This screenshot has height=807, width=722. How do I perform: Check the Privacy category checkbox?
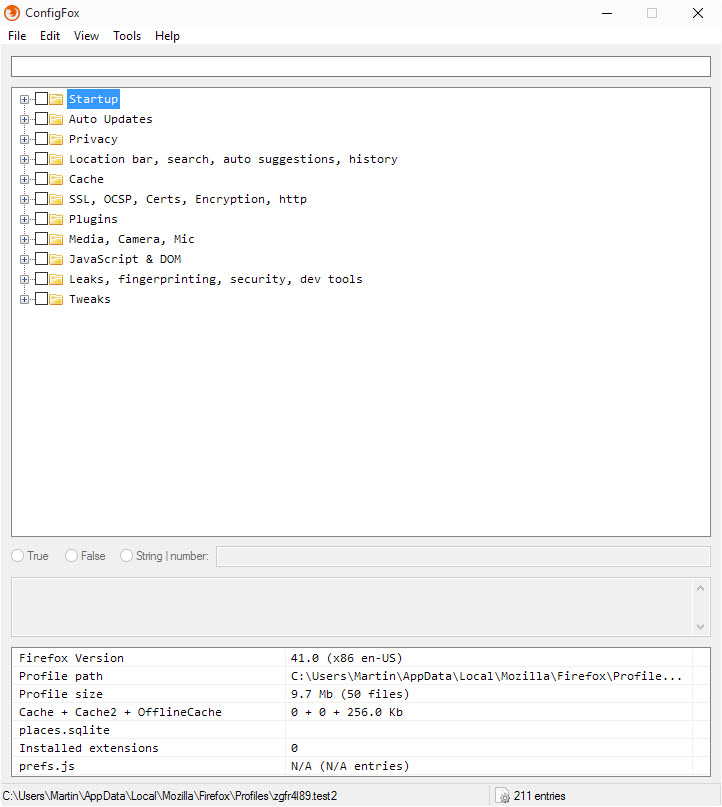pos(41,138)
